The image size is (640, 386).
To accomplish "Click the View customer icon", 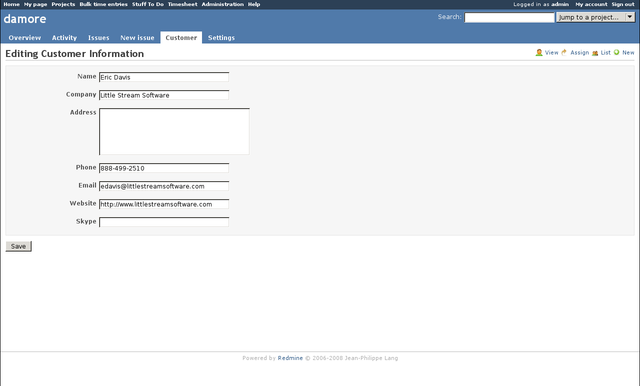I will pos(539,53).
